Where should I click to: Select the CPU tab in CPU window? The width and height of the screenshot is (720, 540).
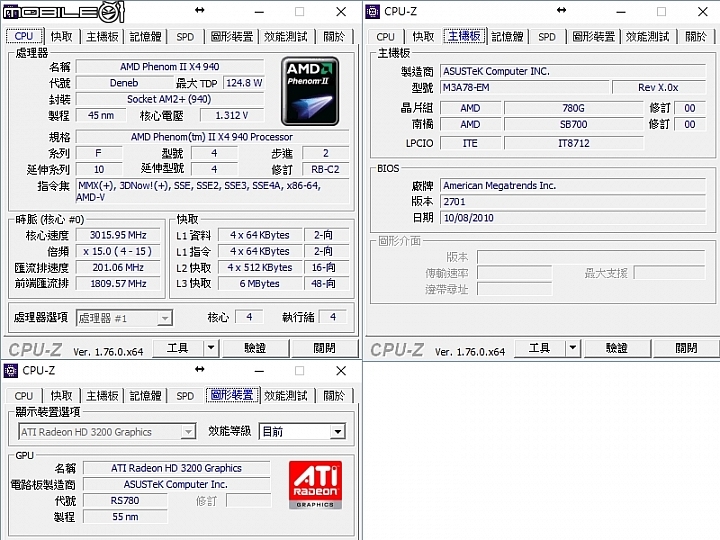click(x=24, y=36)
